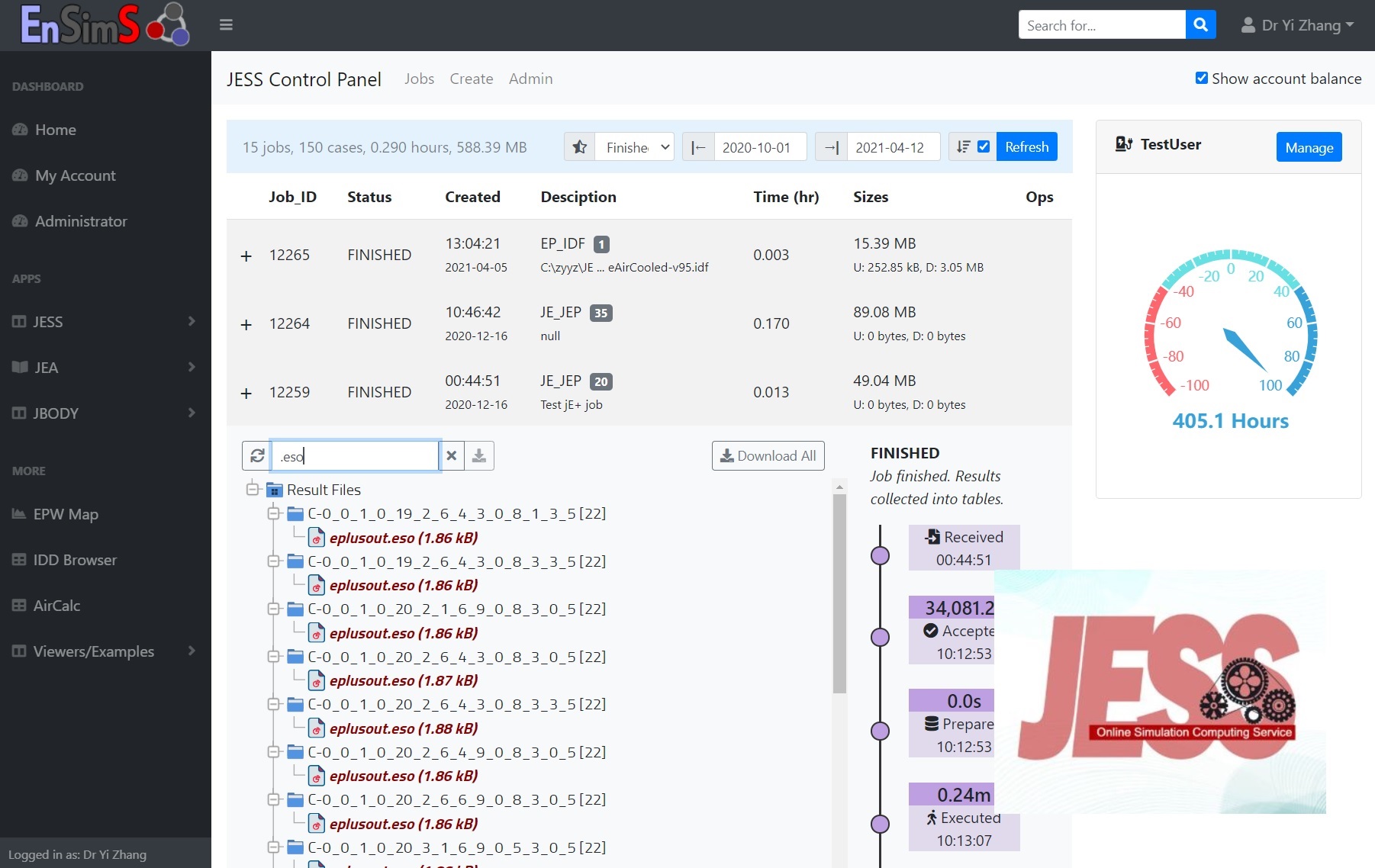Click the reload icon beside the file filter
1375x868 pixels.
click(257, 456)
